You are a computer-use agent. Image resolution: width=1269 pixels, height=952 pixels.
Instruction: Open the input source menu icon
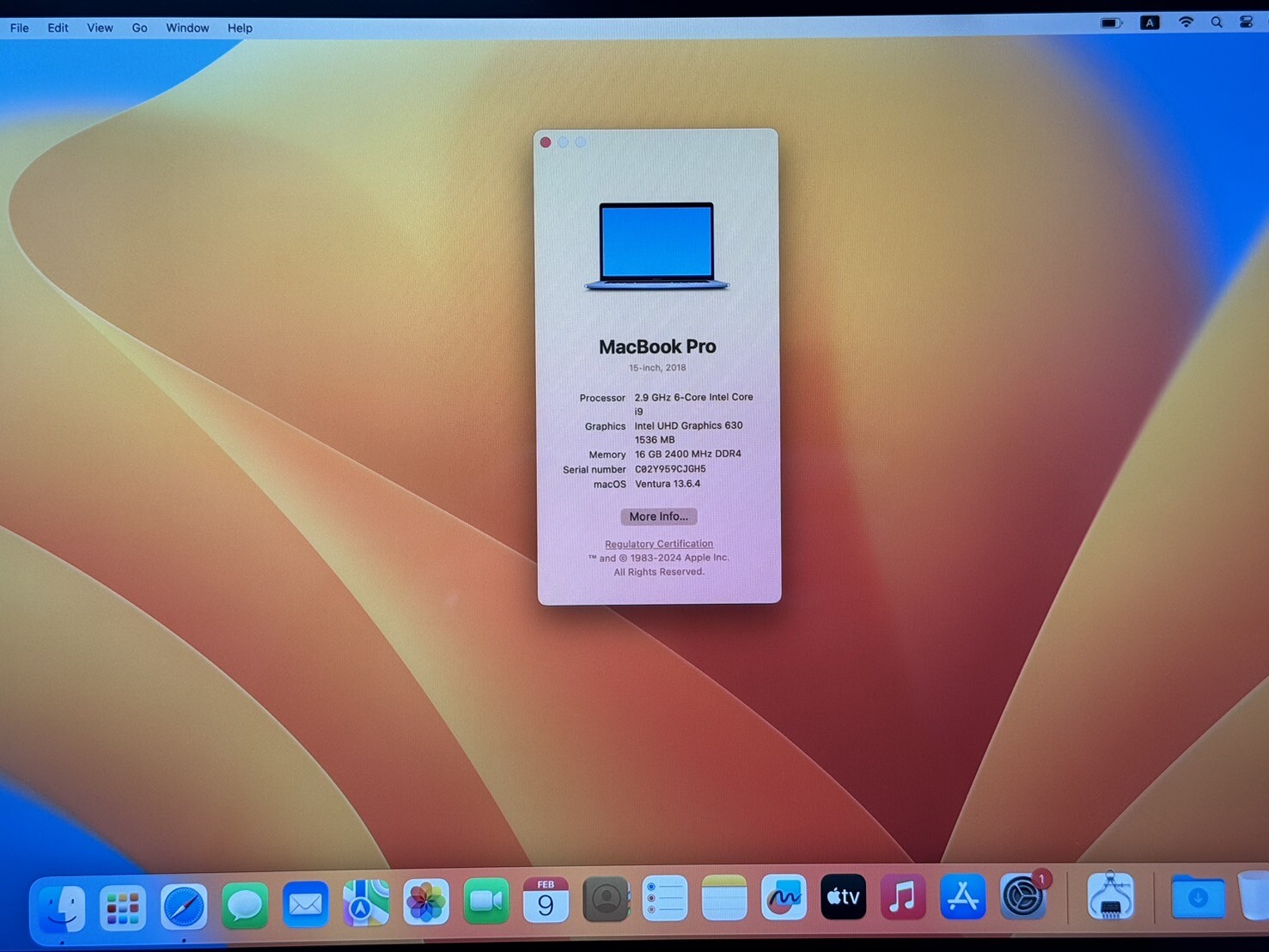[1150, 23]
